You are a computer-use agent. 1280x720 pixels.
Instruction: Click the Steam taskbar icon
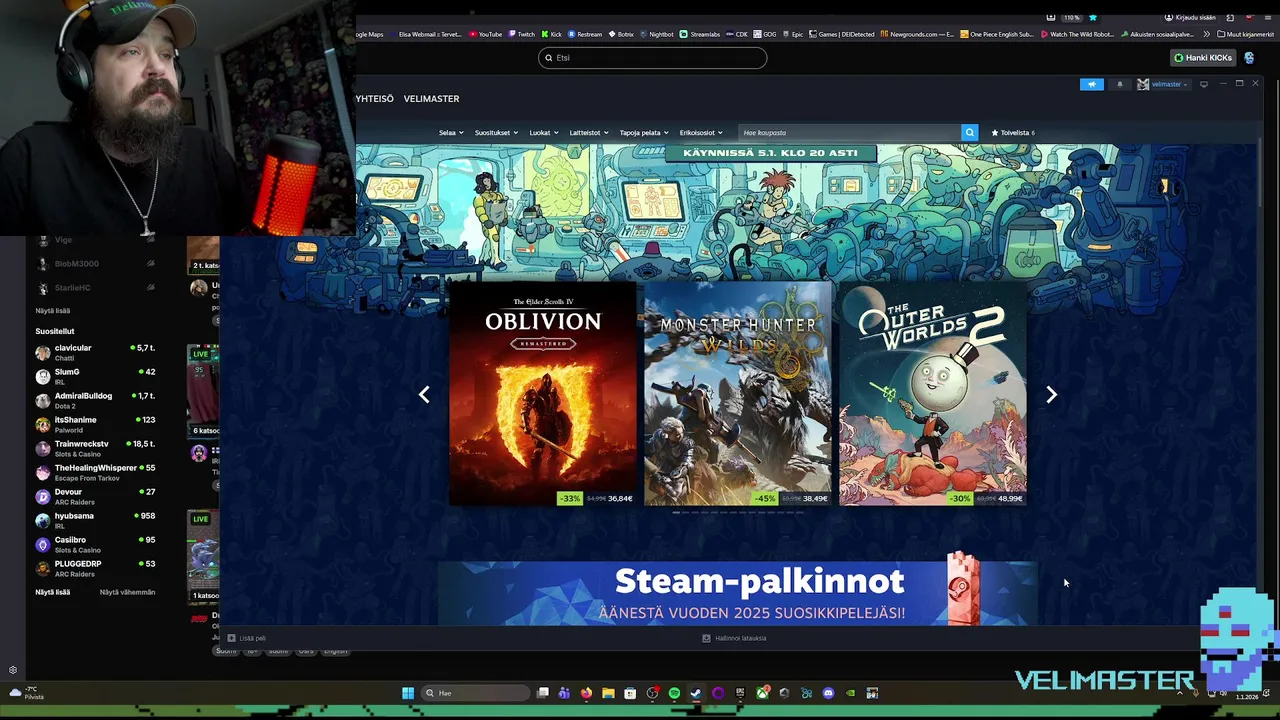[x=695, y=693]
